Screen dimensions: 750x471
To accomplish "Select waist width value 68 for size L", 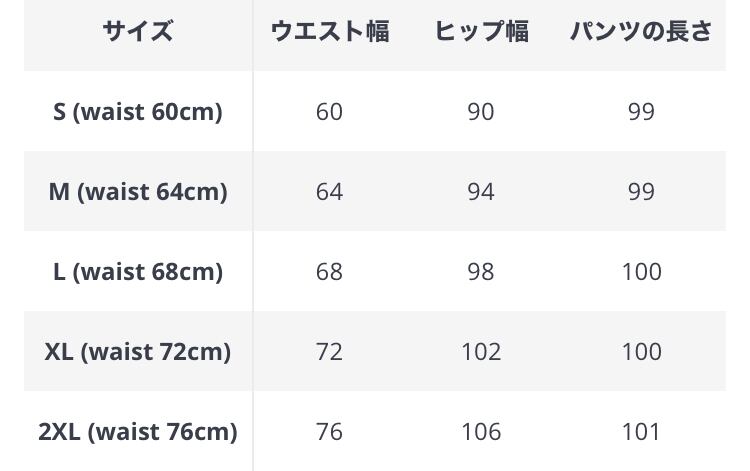I will [x=329, y=271].
